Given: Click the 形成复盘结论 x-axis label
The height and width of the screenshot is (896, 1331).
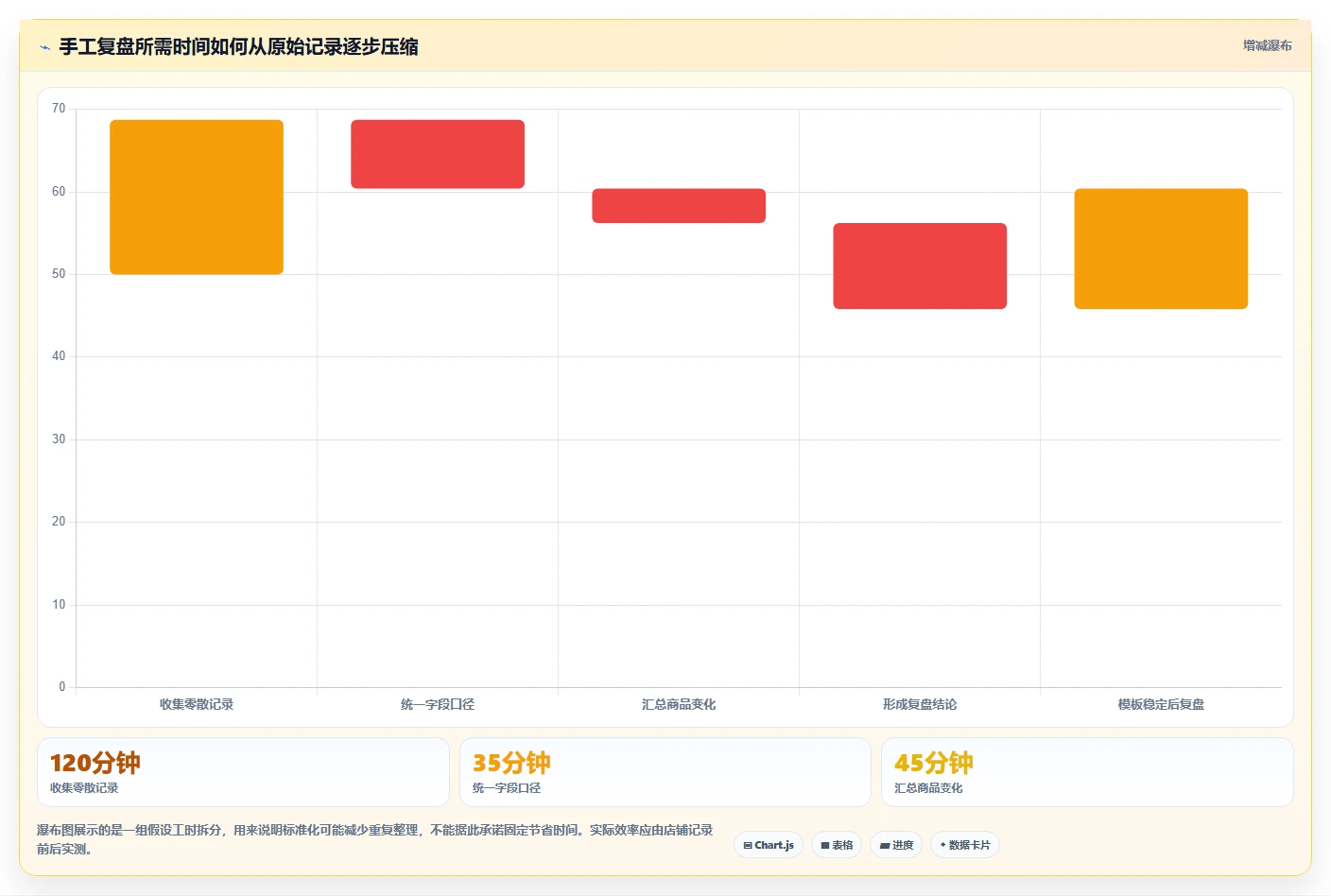Looking at the screenshot, I should pyautogui.click(x=920, y=705).
